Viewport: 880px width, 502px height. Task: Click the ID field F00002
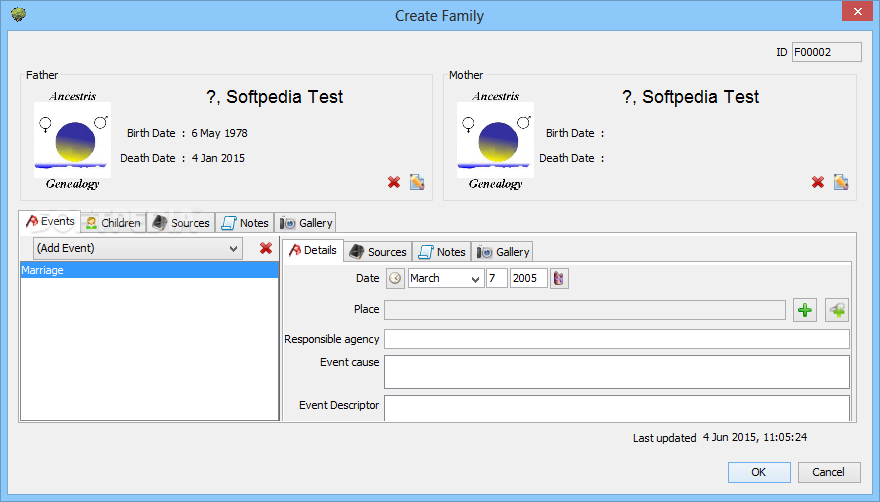tap(826, 52)
